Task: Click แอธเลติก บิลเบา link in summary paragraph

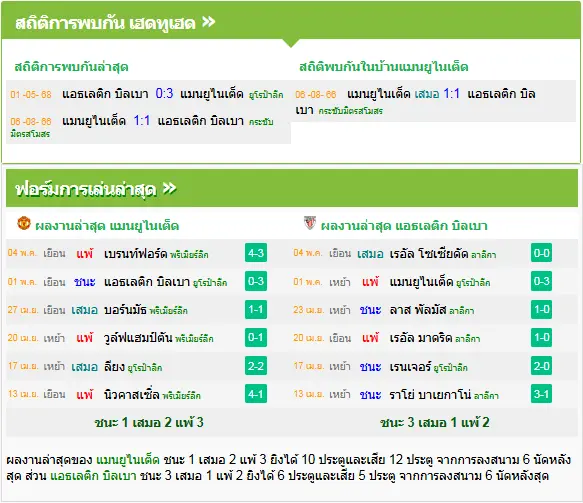Action: point(93,476)
